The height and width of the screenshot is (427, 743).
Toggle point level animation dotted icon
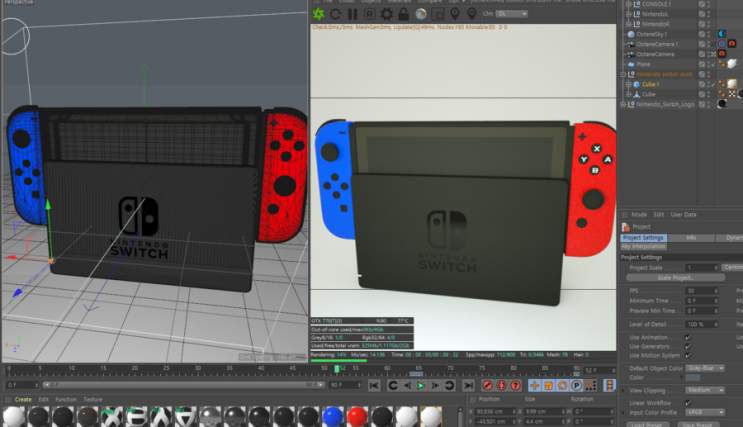click(x=590, y=385)
